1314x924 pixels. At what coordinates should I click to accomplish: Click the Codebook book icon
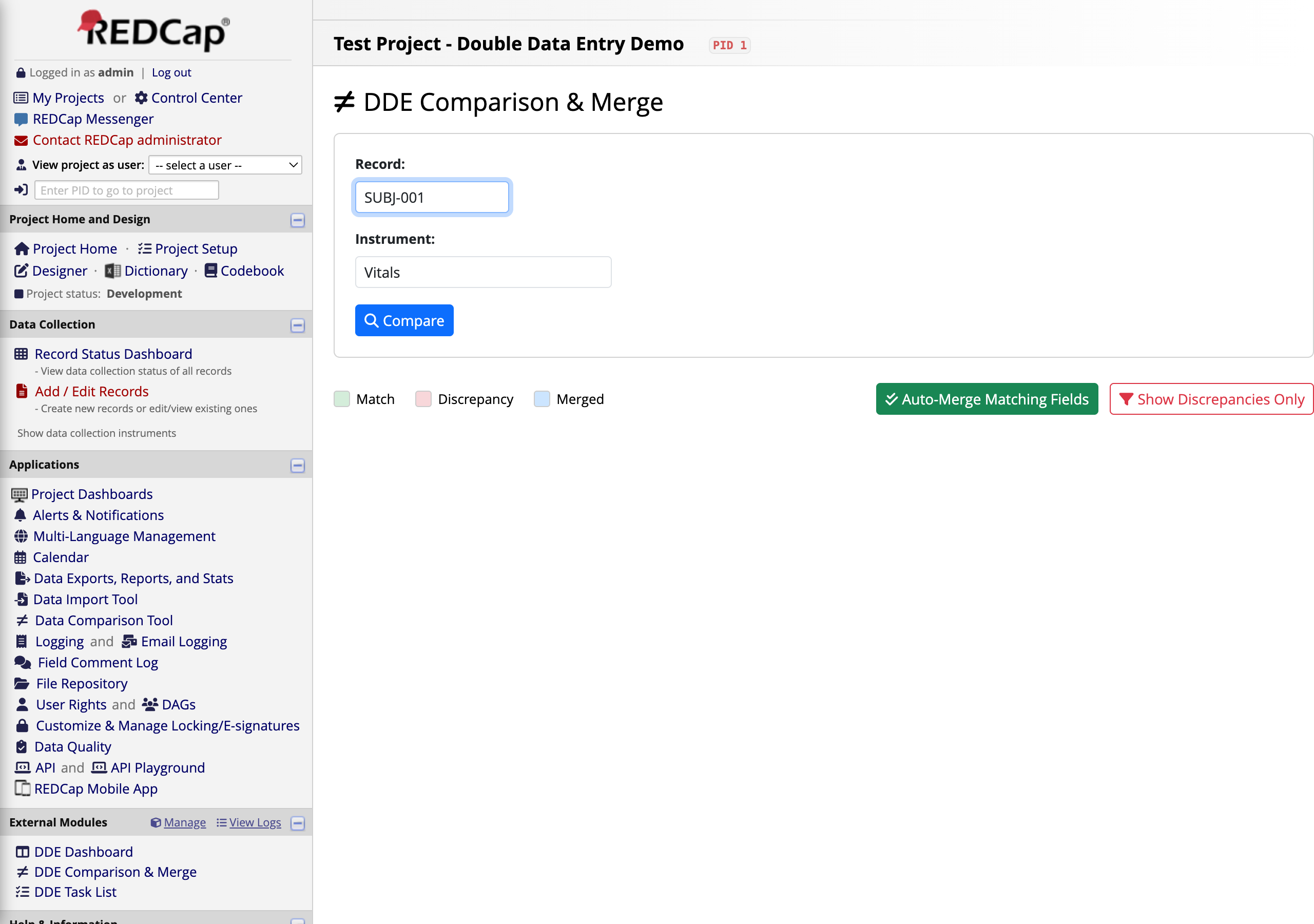(210, 271)
